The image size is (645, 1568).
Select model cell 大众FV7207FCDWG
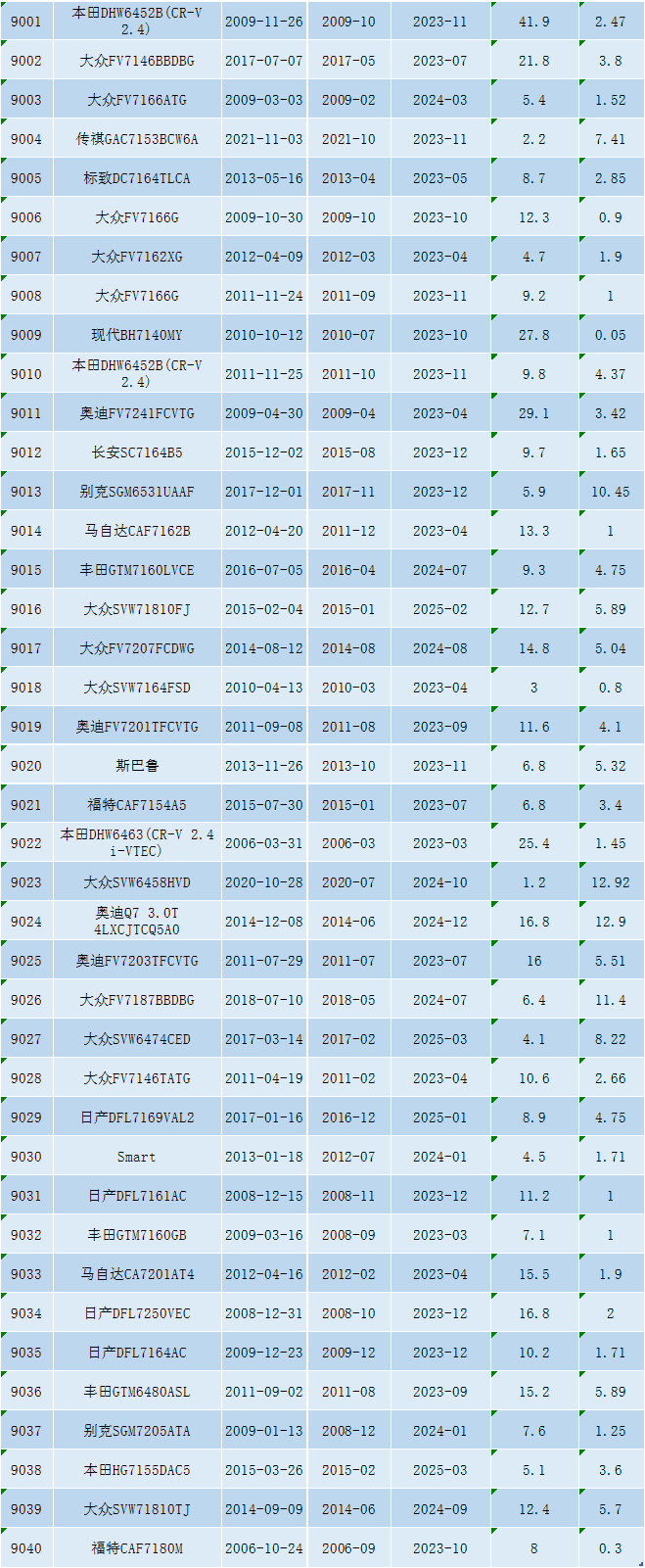point(137,648)
